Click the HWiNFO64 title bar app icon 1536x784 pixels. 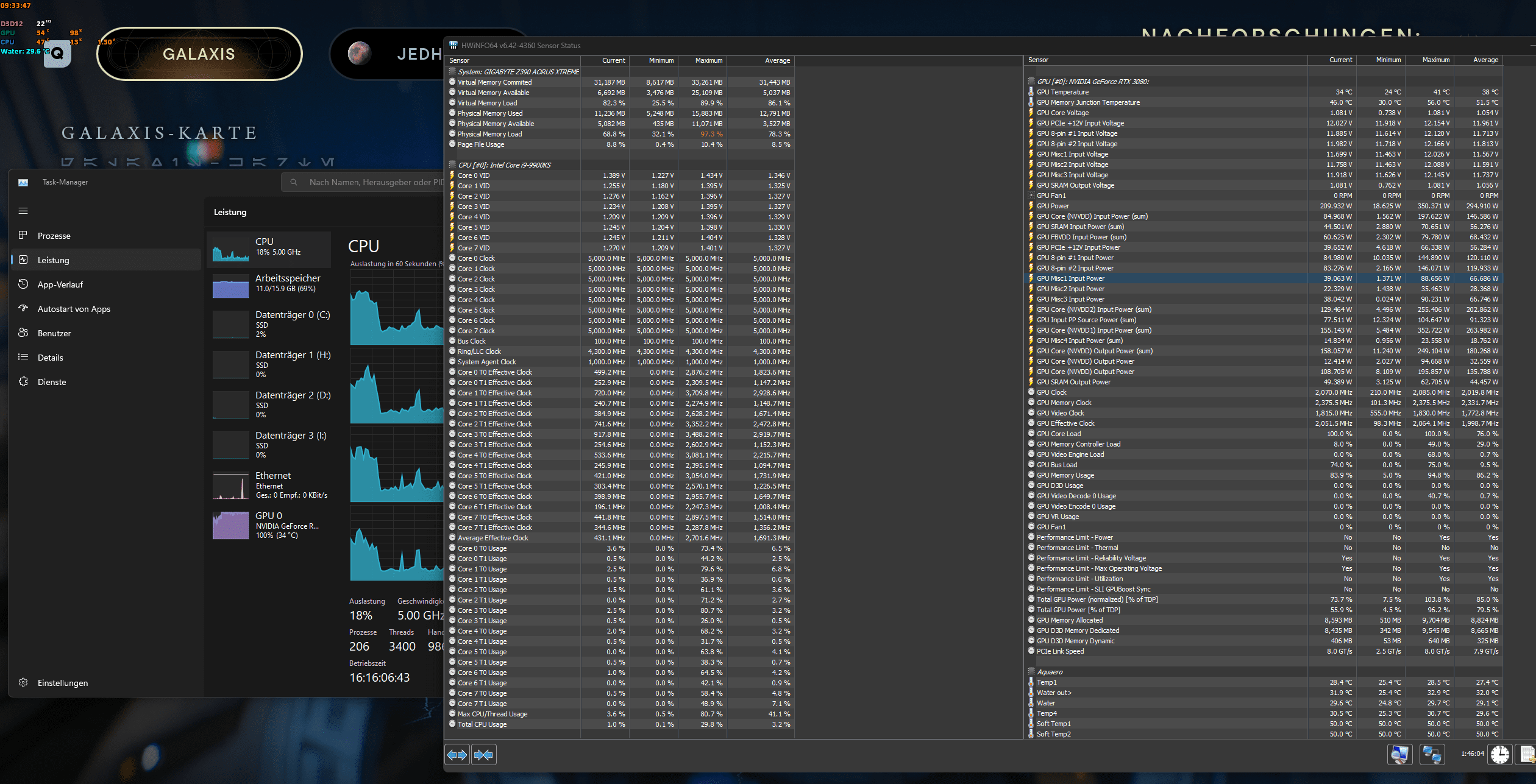[x=453, y=45]
